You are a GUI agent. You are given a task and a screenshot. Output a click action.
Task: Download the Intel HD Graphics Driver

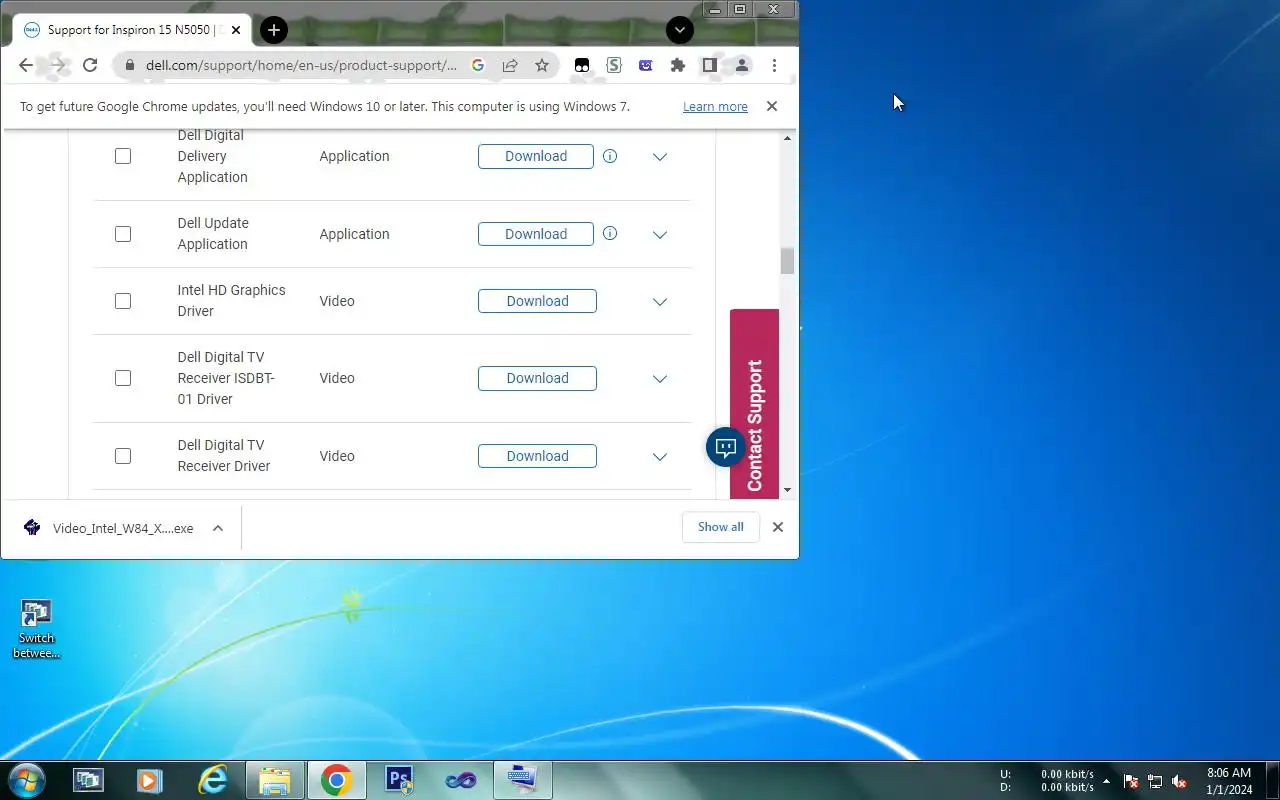tap(537, 301)
